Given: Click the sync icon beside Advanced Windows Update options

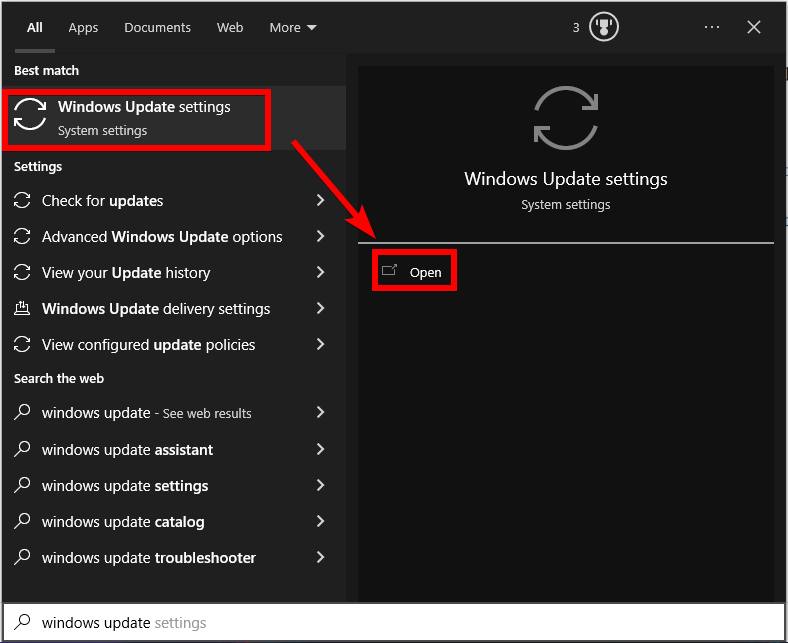Looking at the screenshot, I should [x=22, y=236].
